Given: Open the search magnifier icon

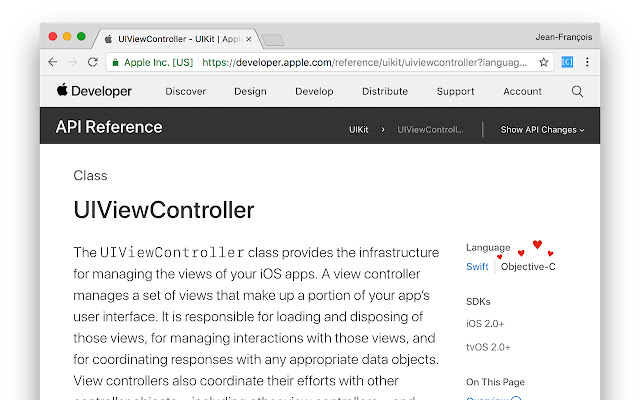Looking at the screenshot, I should [x=577, y=91].
